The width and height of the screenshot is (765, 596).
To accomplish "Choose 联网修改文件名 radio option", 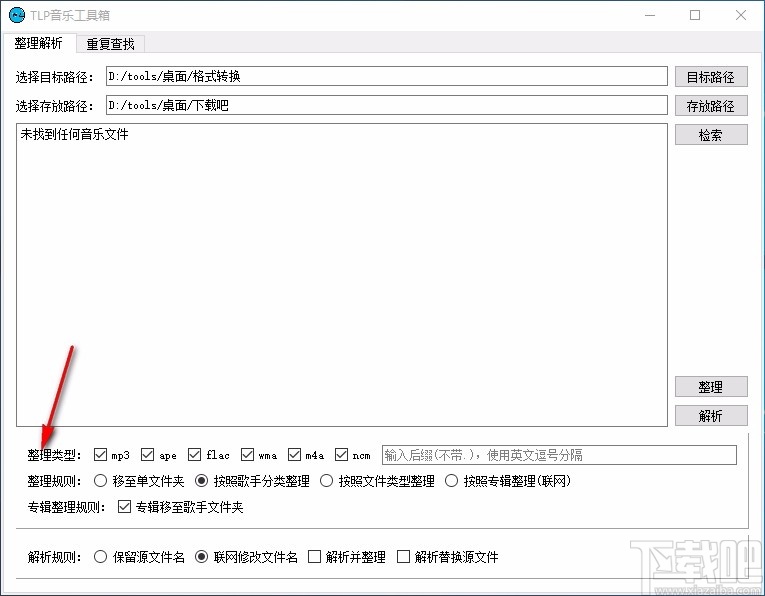I will point(201,556).
